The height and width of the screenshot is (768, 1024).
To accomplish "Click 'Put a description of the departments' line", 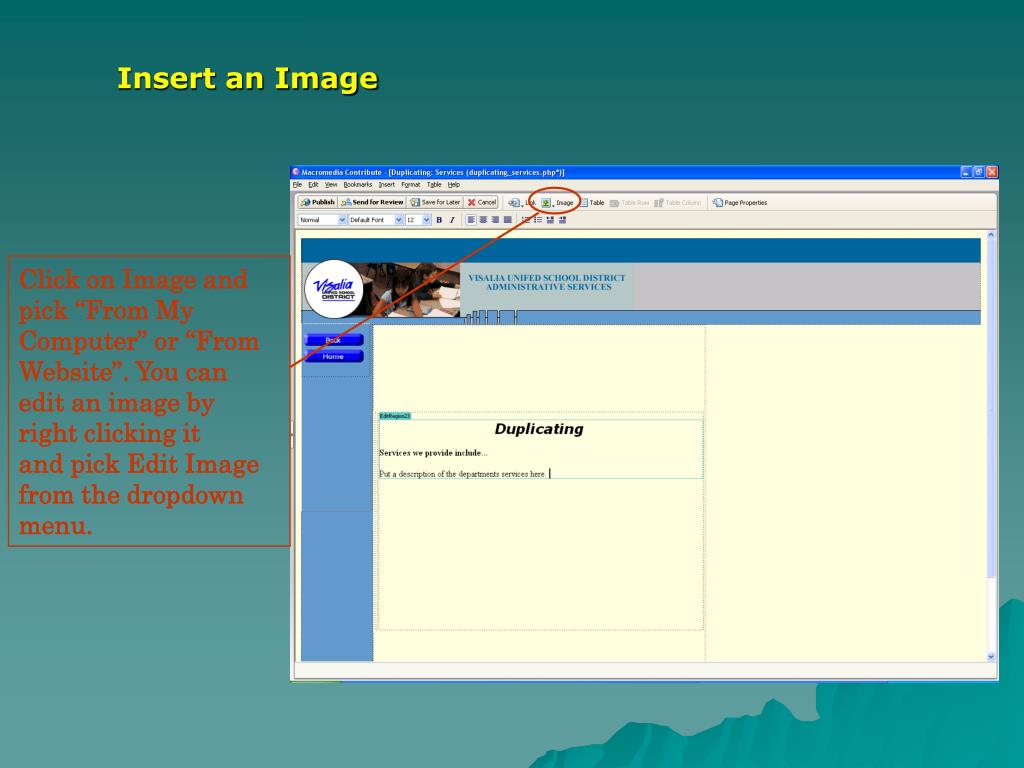I will point(462,474).
